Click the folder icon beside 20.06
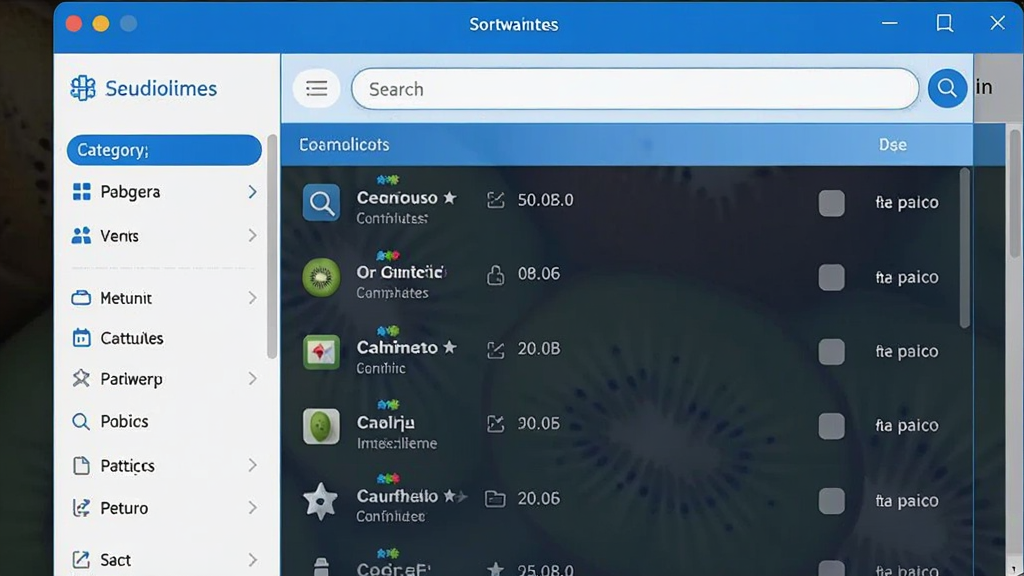This screenshot has width=1024, height=576. (495, 500)
